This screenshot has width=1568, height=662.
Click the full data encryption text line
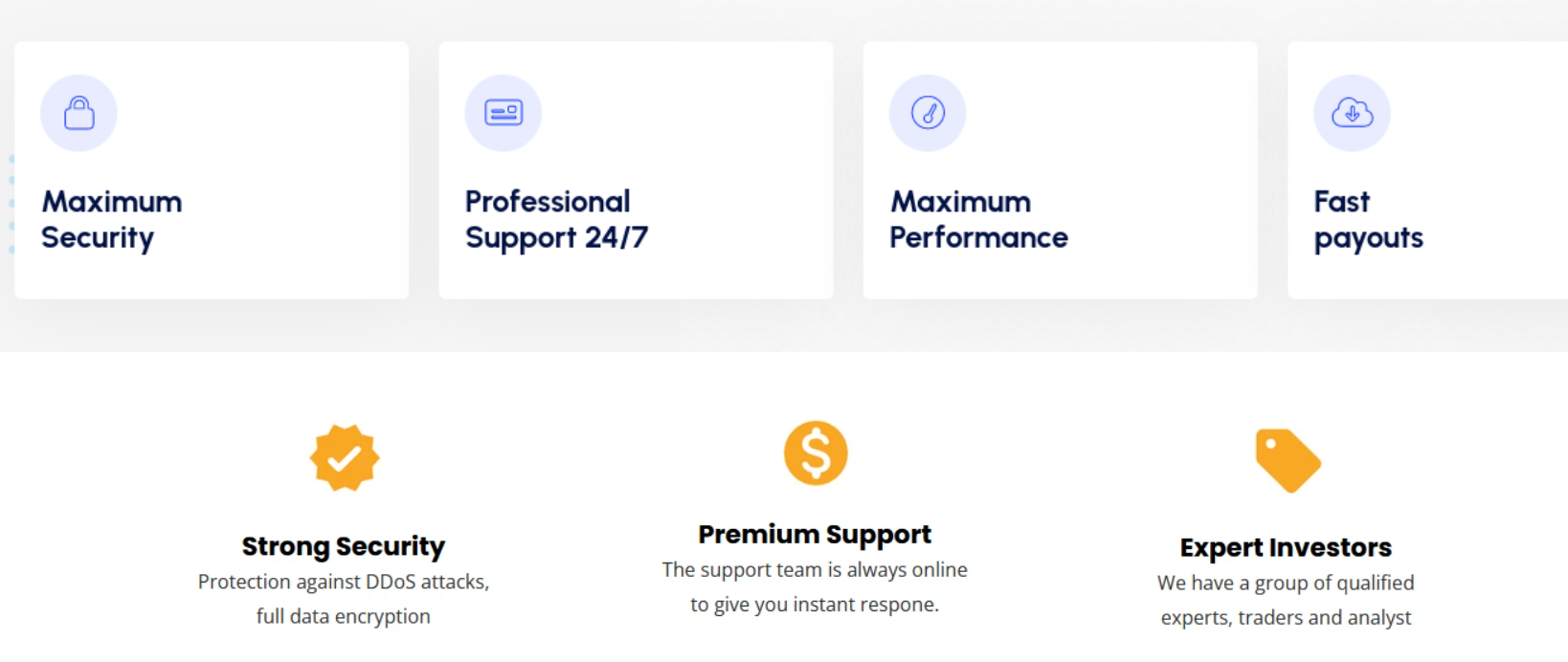pyautogui.click(x=343, y=616)
